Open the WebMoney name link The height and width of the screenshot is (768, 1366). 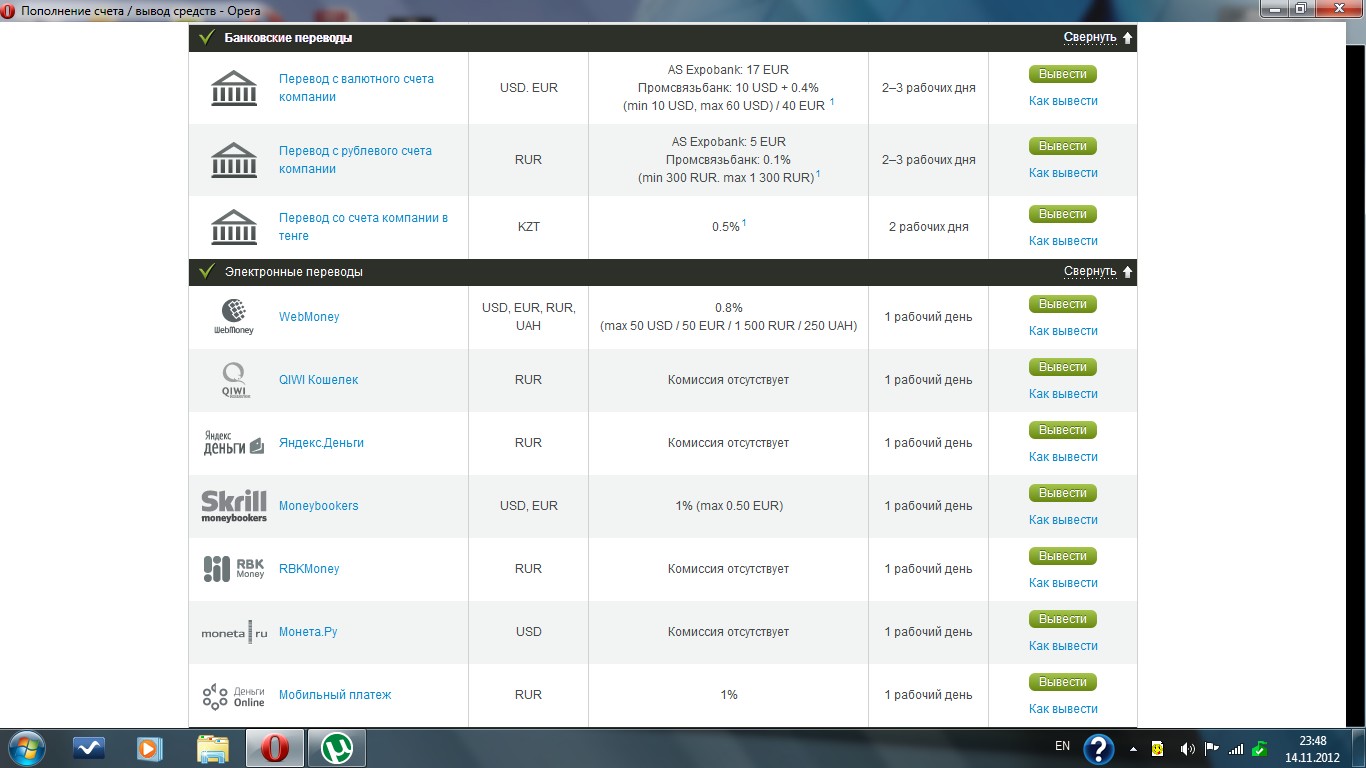[x=309, y=317]
